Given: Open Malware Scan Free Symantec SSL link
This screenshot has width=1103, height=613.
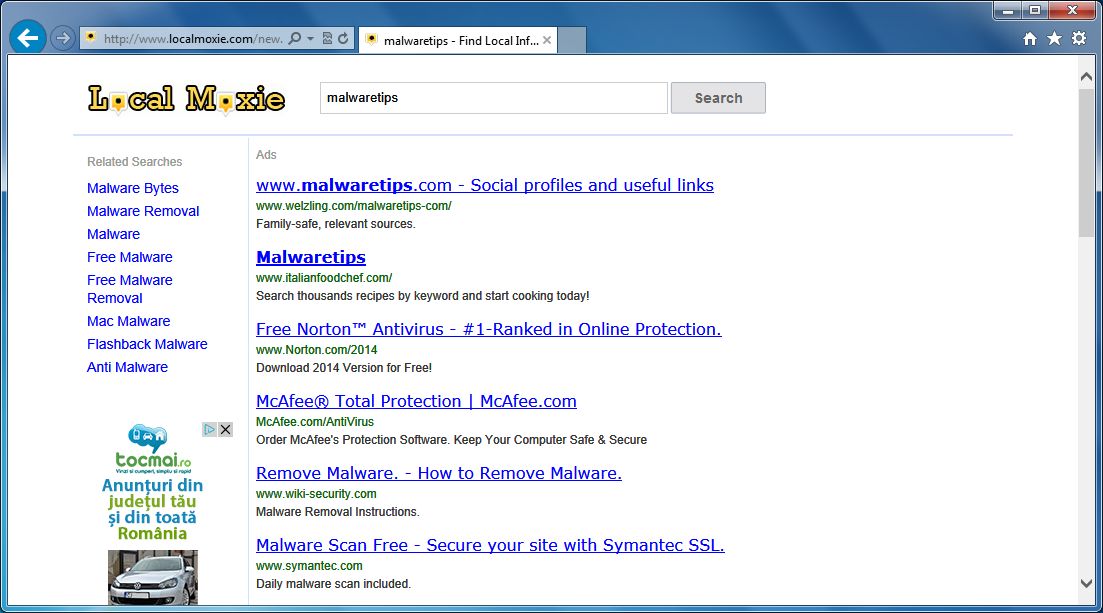Looking at the screenshot, I should coord(490,545).
